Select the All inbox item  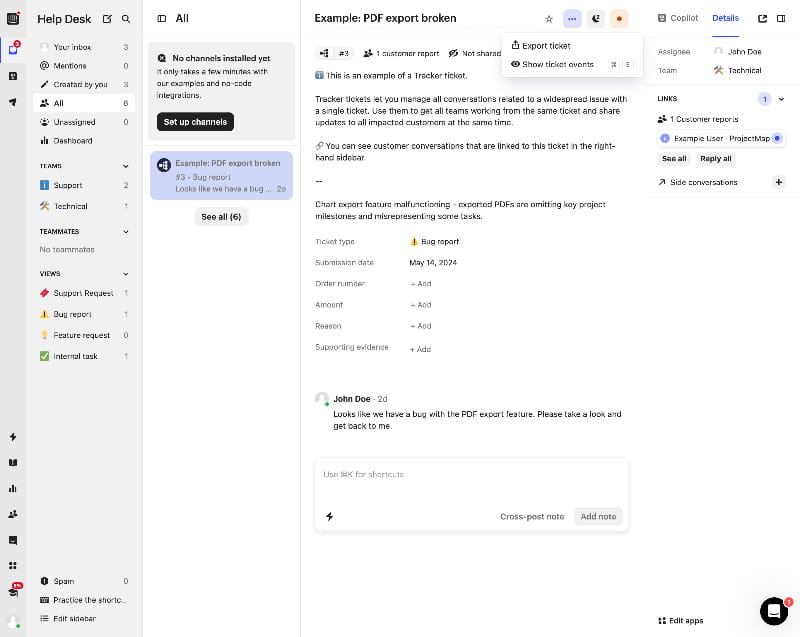tap(84, 103)
